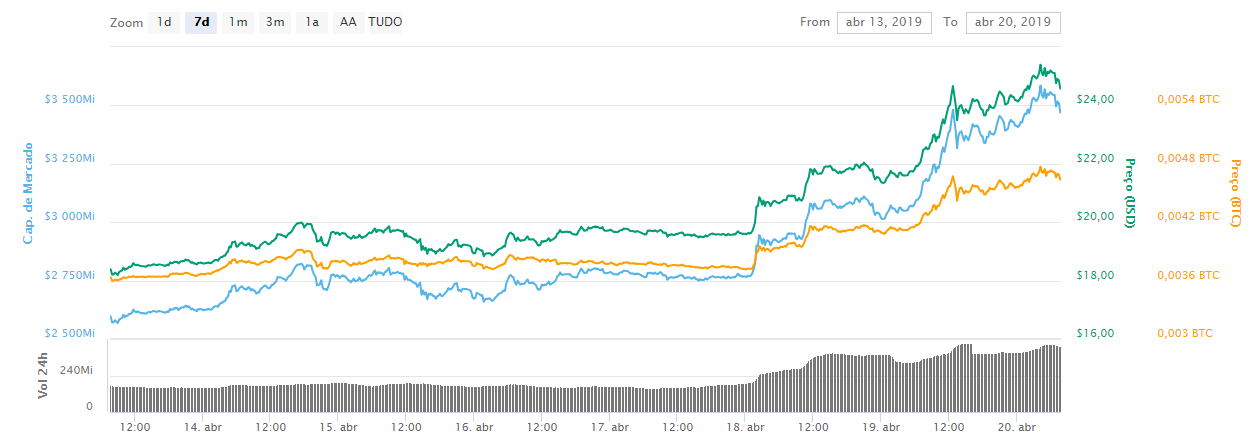The height and width of the screenshot is (446, 1257).
Task: Click the $2 750Mi axis value
Action: pyautogui.click(x=69, y=275)
